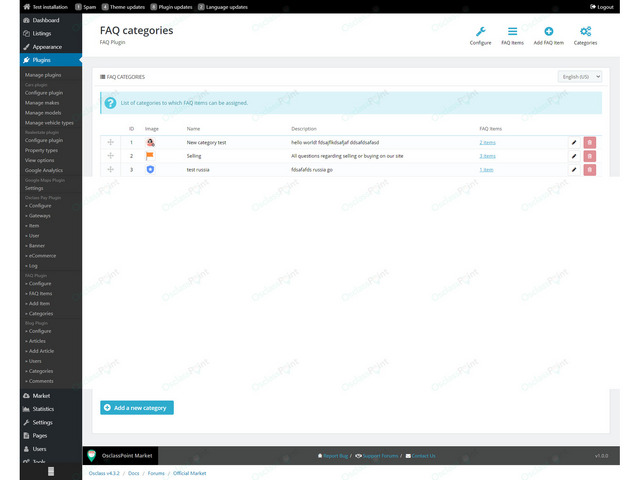Image resolution: width=640 pixels, height=480 pixels.
Task: Open Language updates in the top bar
Action: pos(223,7)
